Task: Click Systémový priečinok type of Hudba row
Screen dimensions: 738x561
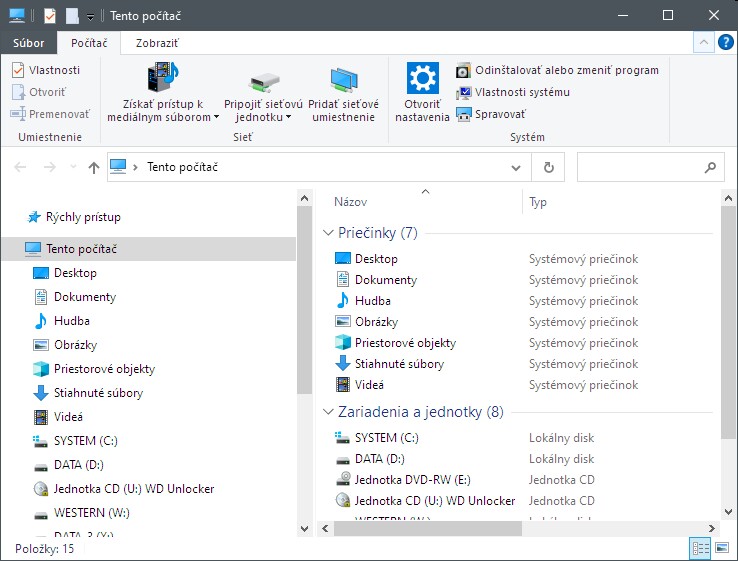Action: 583,301
